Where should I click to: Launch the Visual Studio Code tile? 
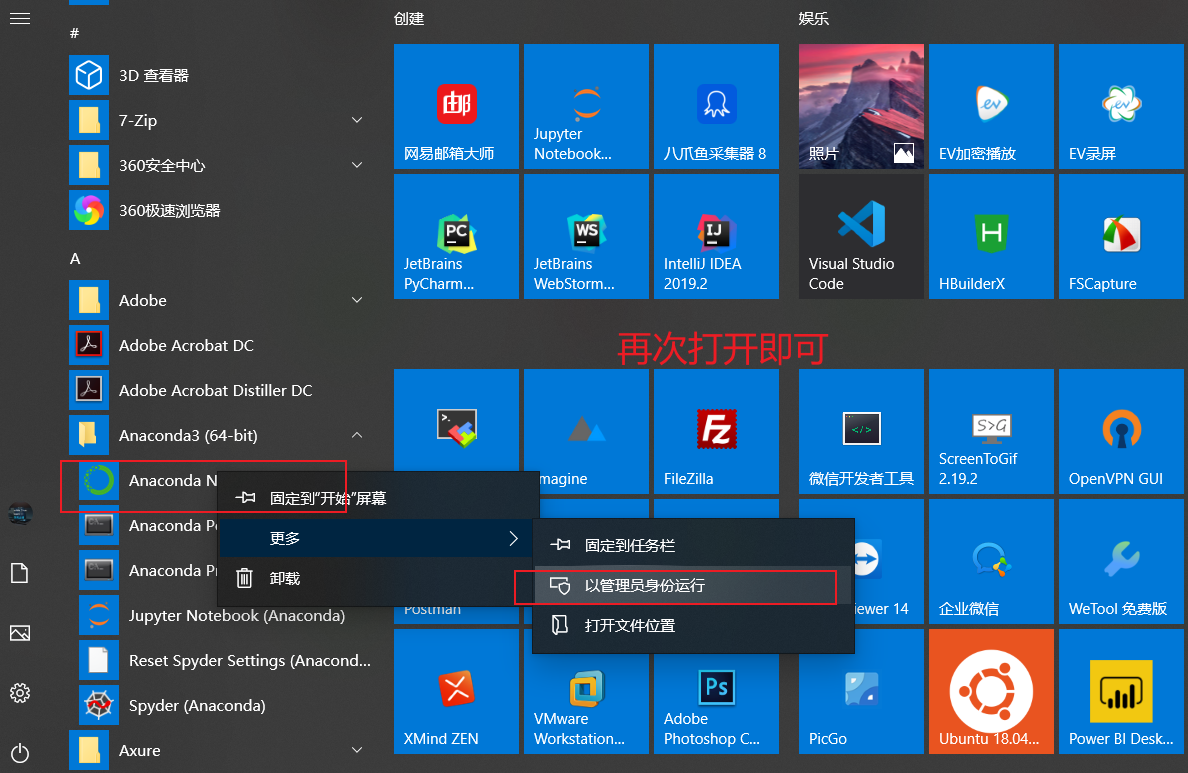(861, 236)
